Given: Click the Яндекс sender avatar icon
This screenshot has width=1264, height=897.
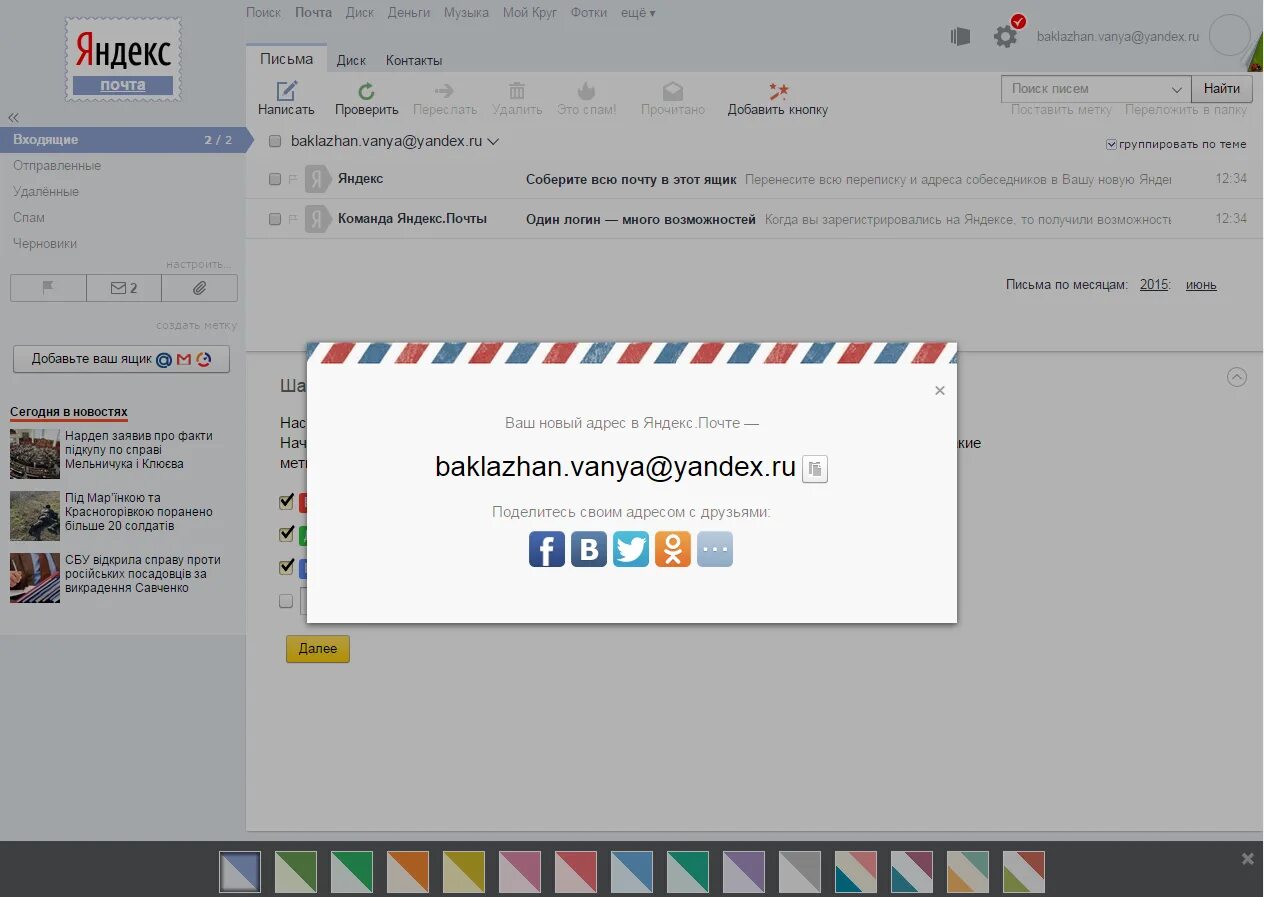Looking at the screenshot, I should pos(317,179).
